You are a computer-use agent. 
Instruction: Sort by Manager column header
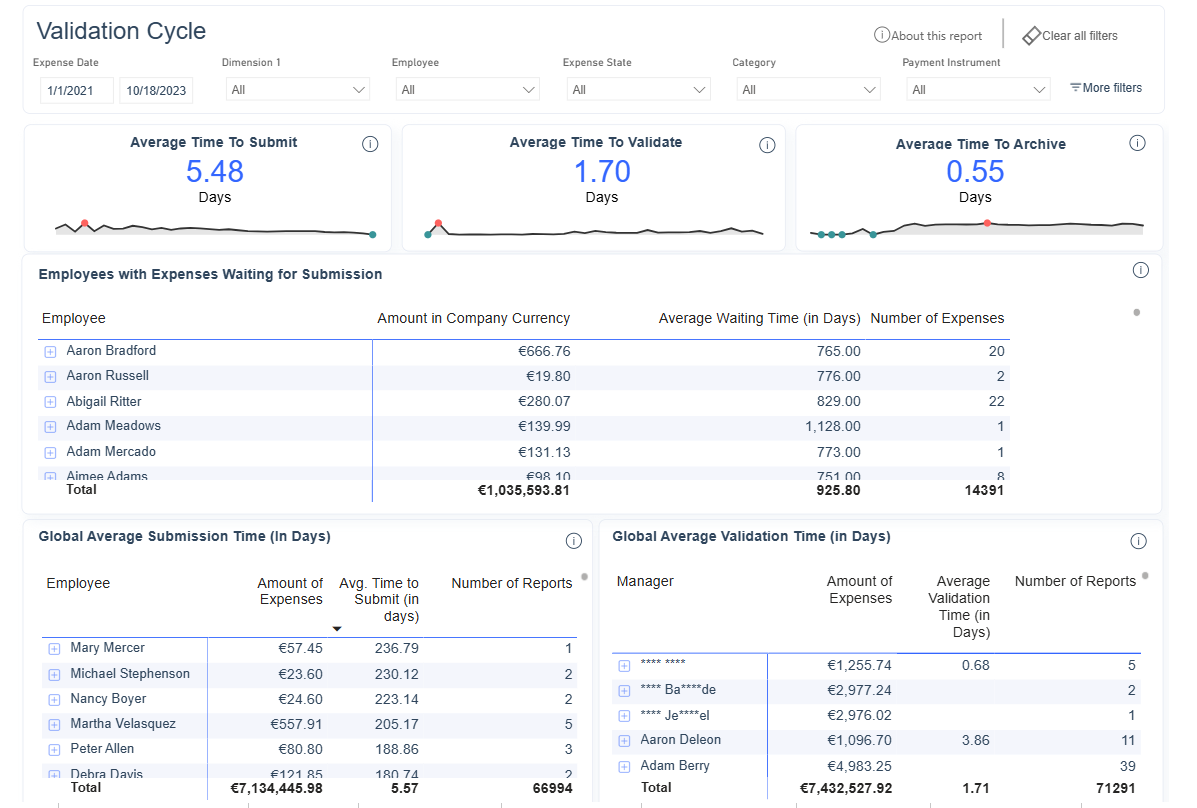pos(645,581)
